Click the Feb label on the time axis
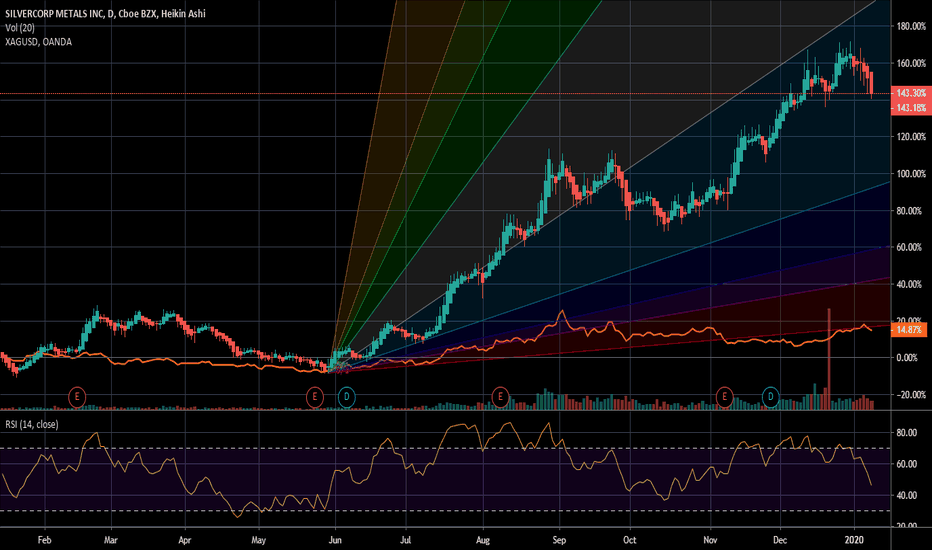The image size is (932, 550). pos(45,540)
